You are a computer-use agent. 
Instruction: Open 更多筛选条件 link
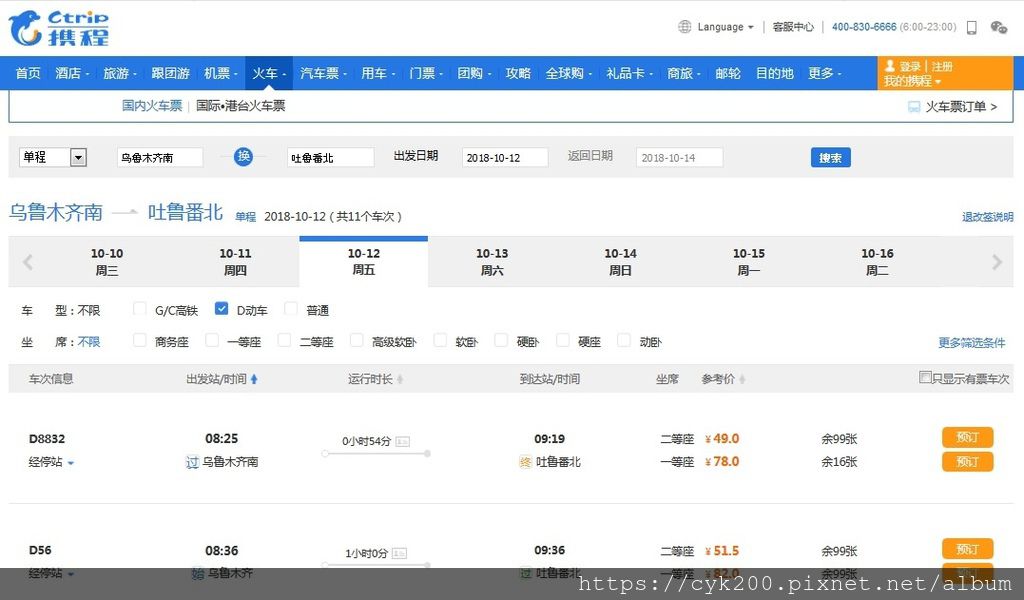click(x=972, y=343)
